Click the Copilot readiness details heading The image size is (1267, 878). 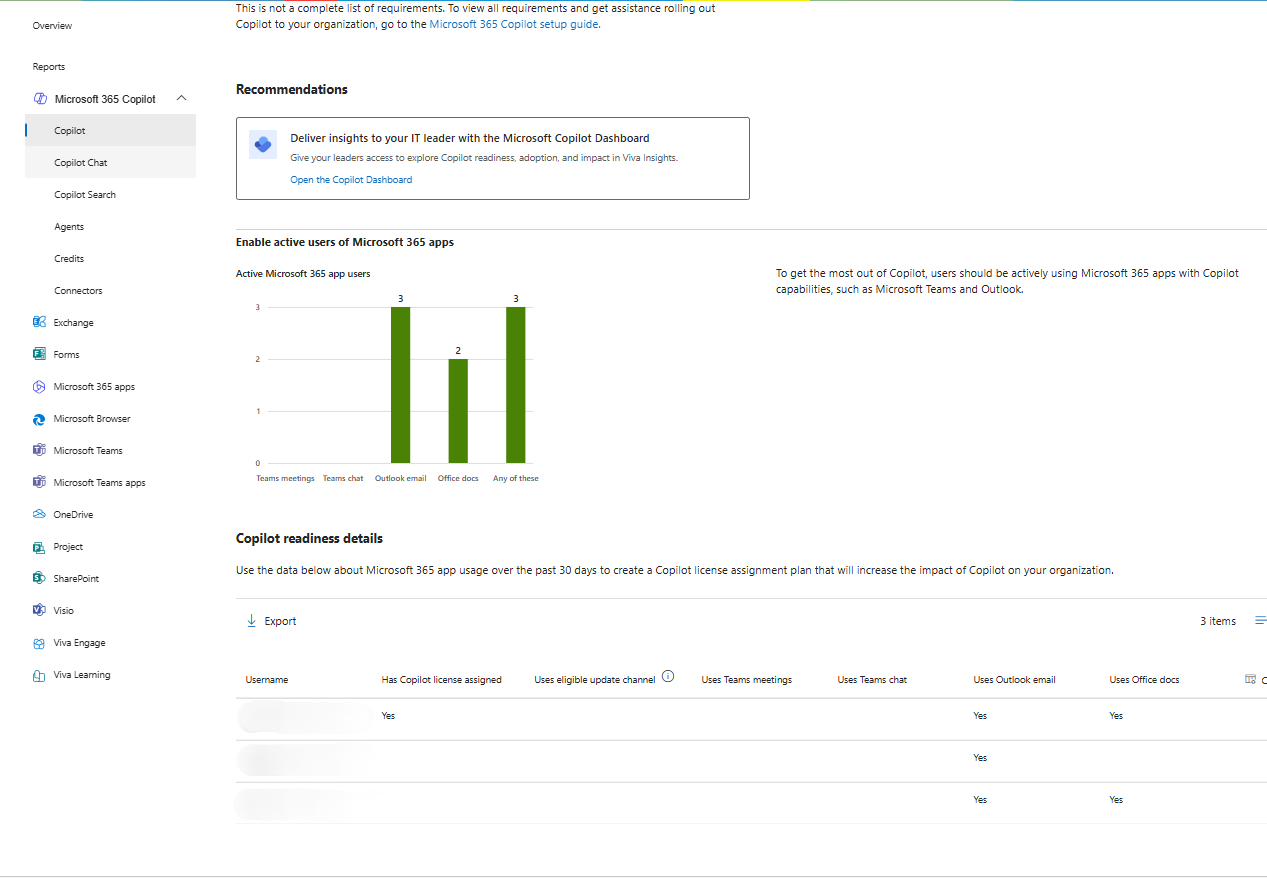(309, 538)
